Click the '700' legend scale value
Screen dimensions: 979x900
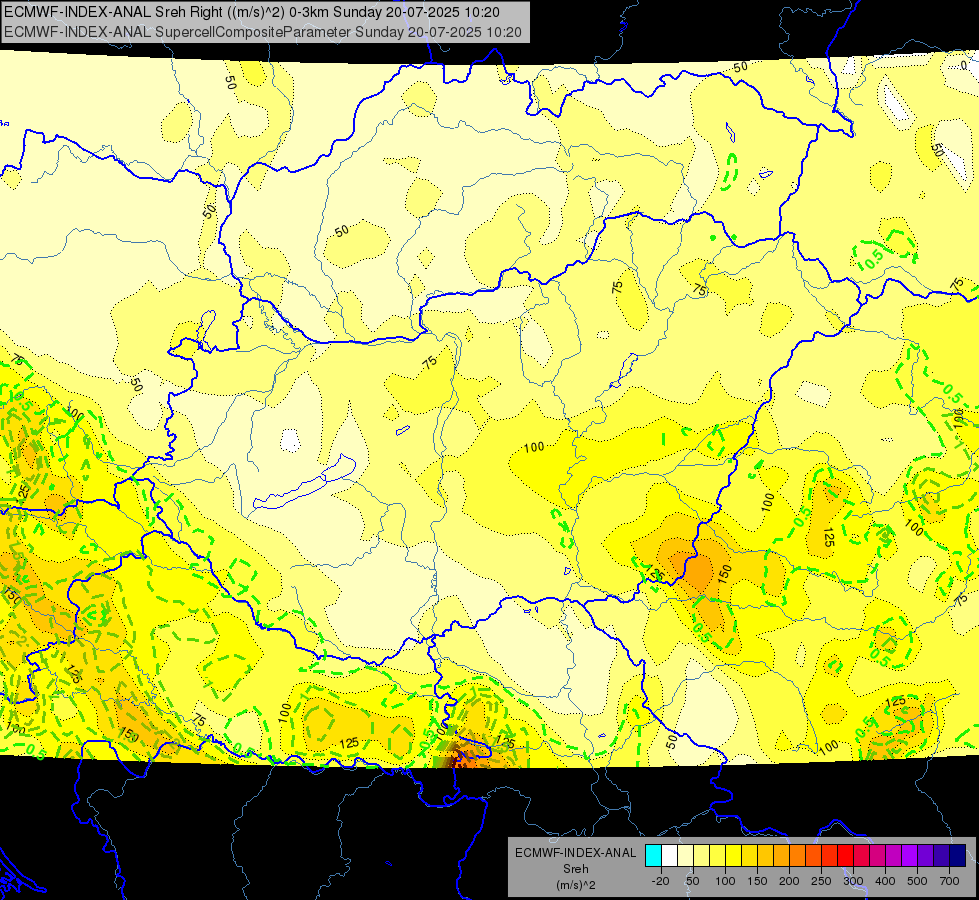pyautogui.click(x=949, y=881)
